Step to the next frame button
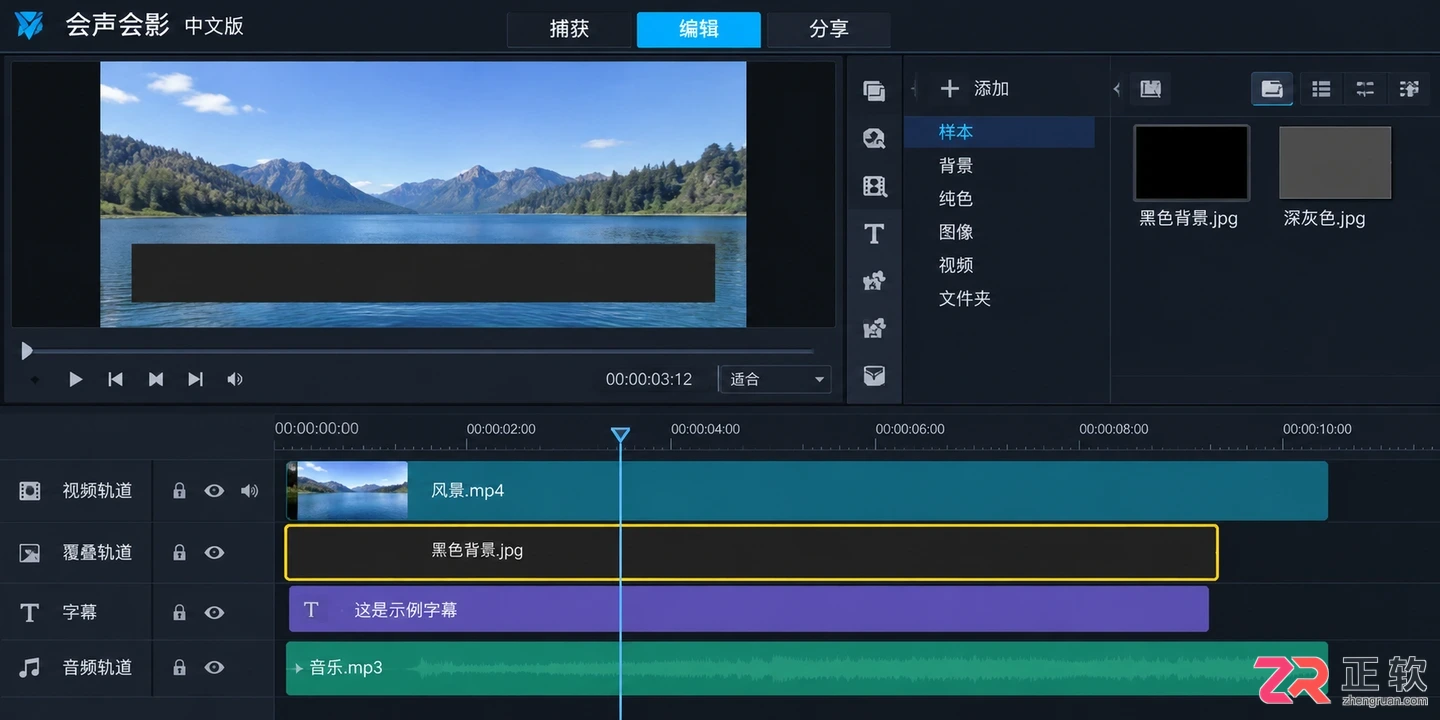 point(195,379)
